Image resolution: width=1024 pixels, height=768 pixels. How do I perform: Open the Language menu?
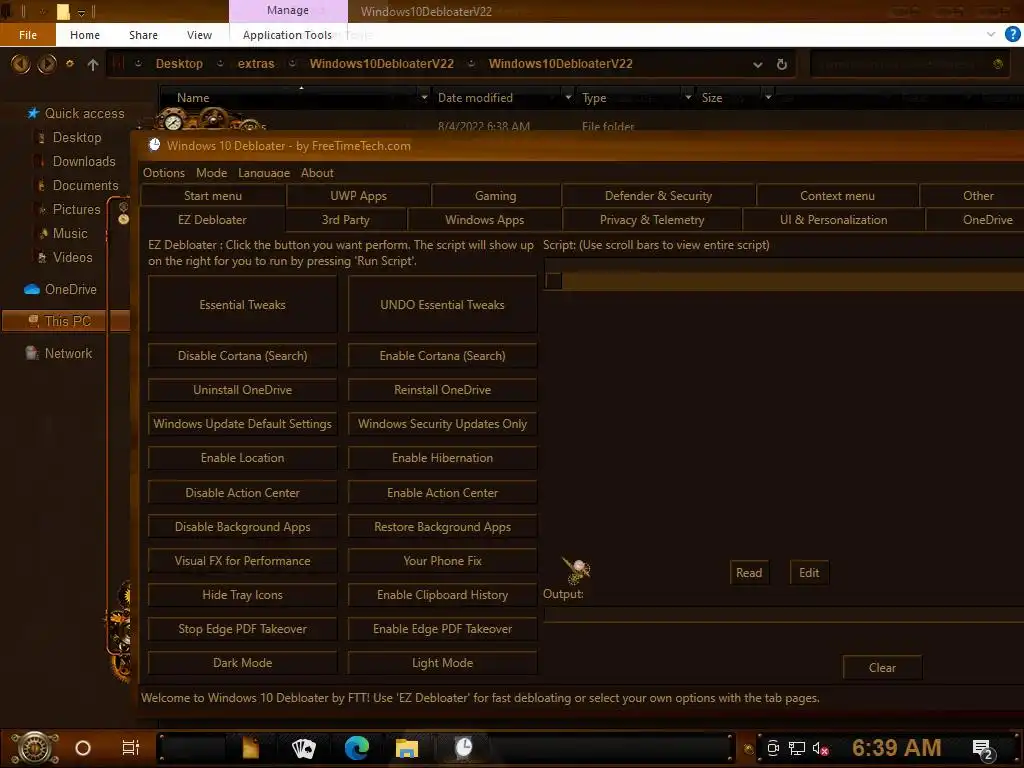(x=264, y=173)
